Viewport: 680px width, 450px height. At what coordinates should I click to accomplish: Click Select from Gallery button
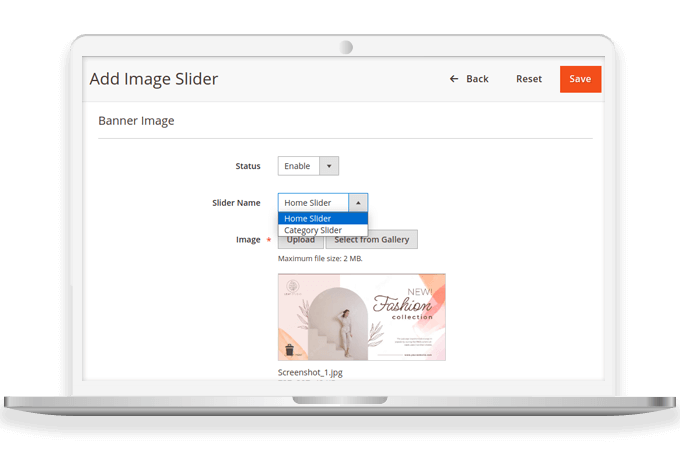pos(372,240)
